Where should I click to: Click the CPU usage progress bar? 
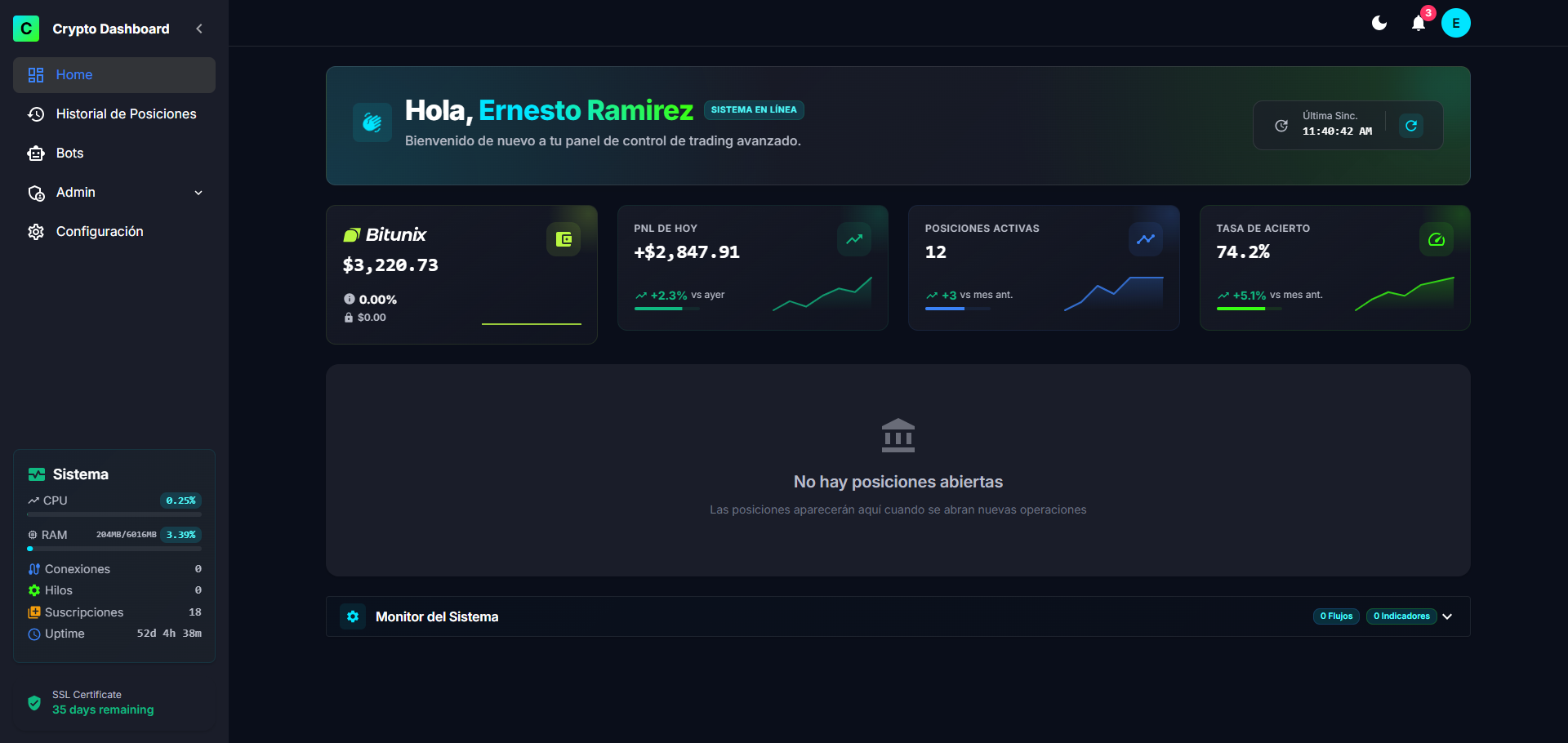114,514
